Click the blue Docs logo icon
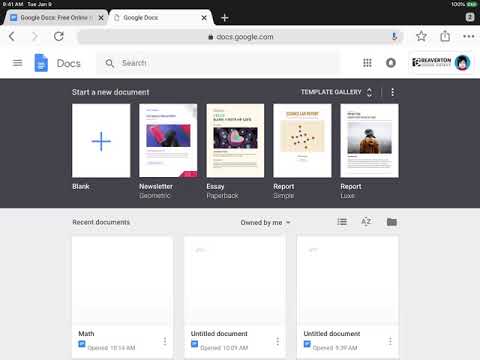 coord(41,63)
